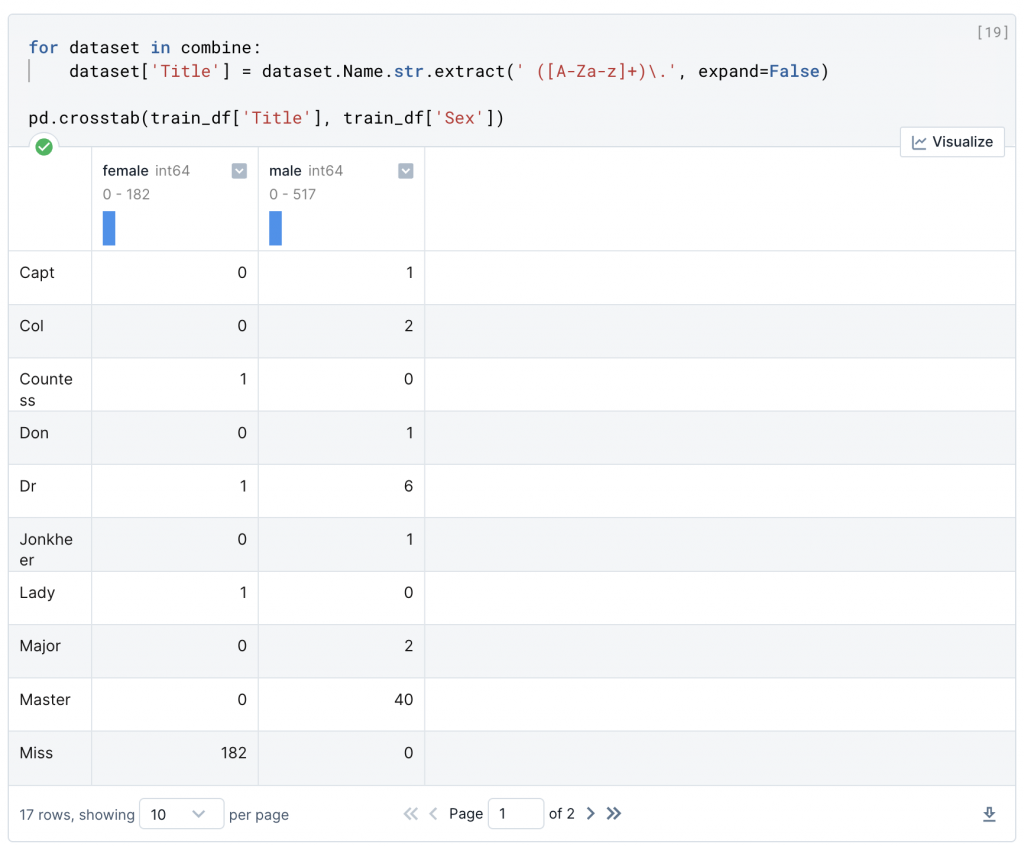The width and height of the screenshot is (1024, 847).
Task: Expand the rows per page selector
Action: click(181, 815)
